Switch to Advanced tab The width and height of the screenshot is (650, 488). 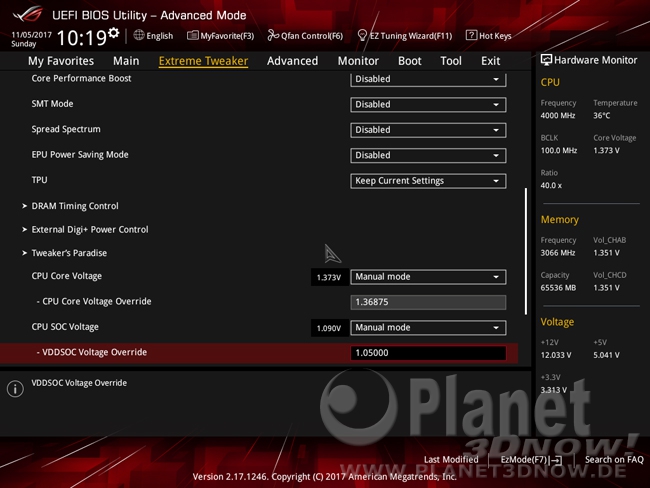pyautogui.click(x=292, y=61)
